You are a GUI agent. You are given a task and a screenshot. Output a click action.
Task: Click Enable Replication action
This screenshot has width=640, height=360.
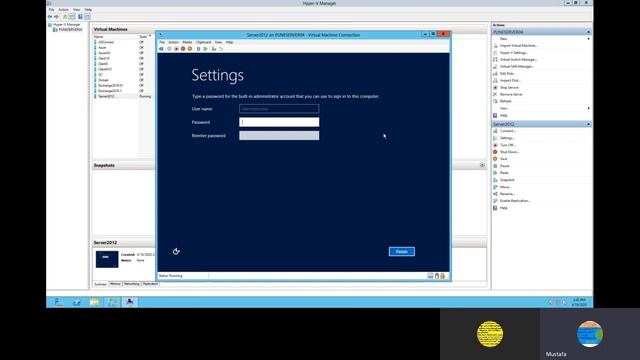pos(515,201)
